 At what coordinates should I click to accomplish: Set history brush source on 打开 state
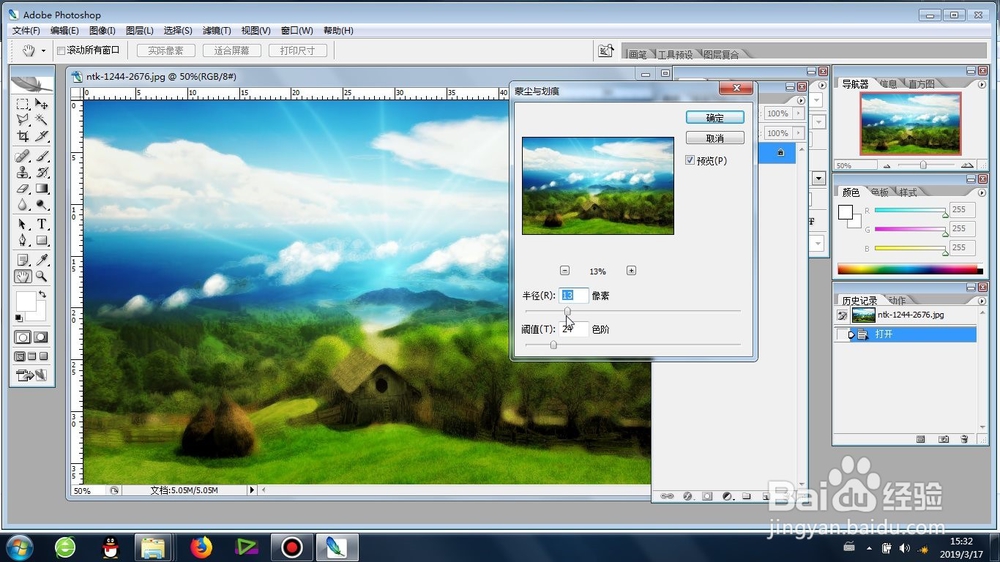842,334
